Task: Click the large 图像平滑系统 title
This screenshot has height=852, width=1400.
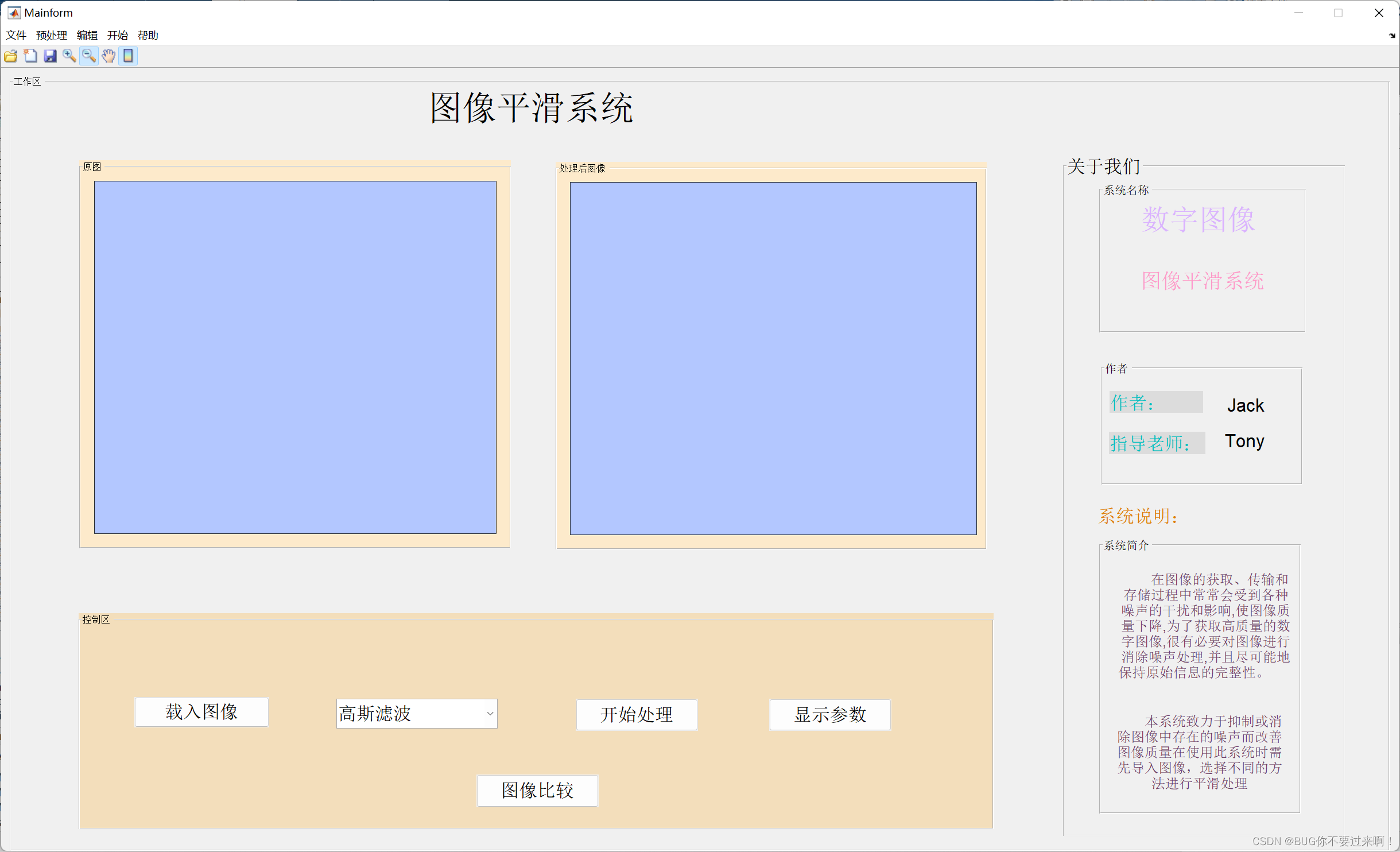Action: tap(532, 108)
